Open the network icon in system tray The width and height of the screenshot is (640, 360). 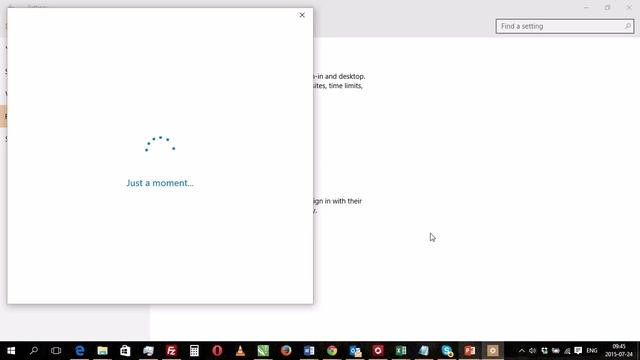point(567,351)
